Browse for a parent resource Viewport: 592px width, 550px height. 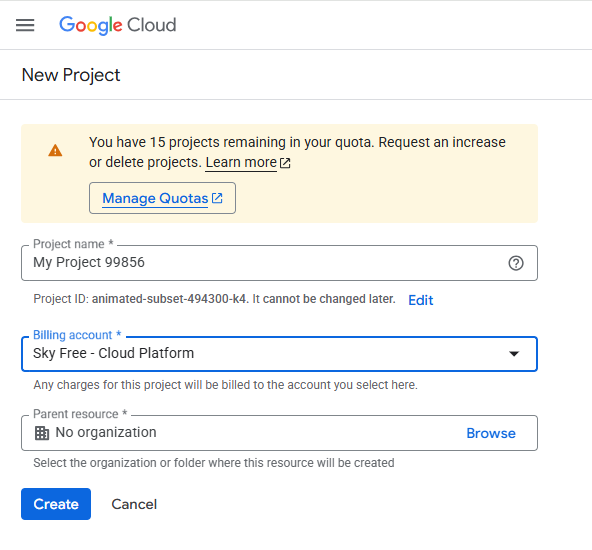click(x=491, y=433)
